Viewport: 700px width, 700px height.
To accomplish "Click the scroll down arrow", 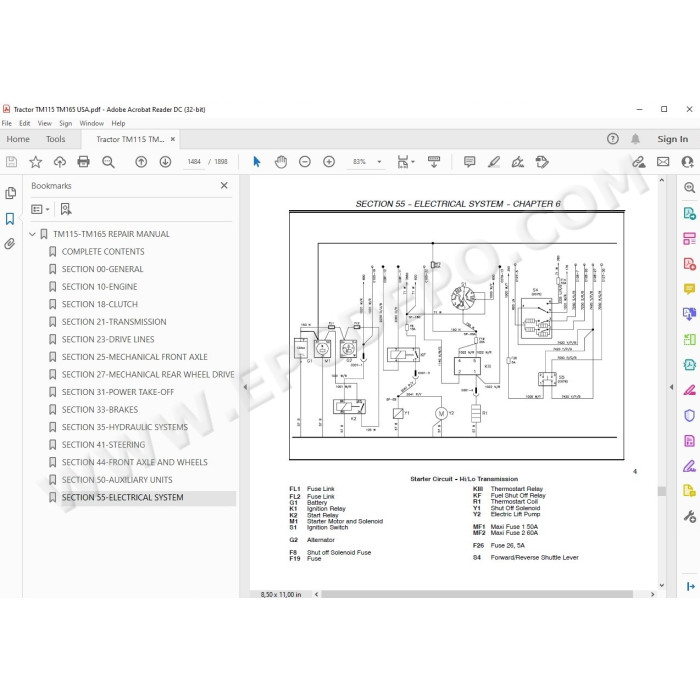I will pyautogui.click(x=662, y=585).
